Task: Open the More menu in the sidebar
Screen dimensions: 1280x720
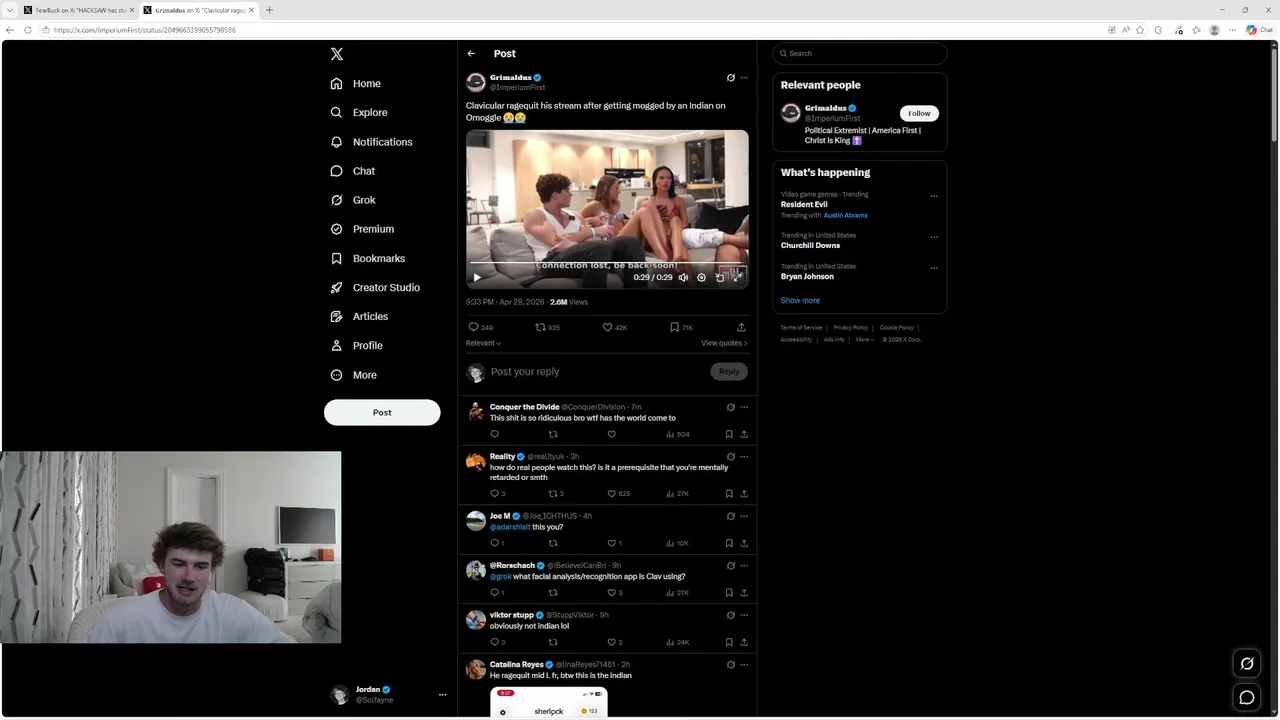Action: 354,375
